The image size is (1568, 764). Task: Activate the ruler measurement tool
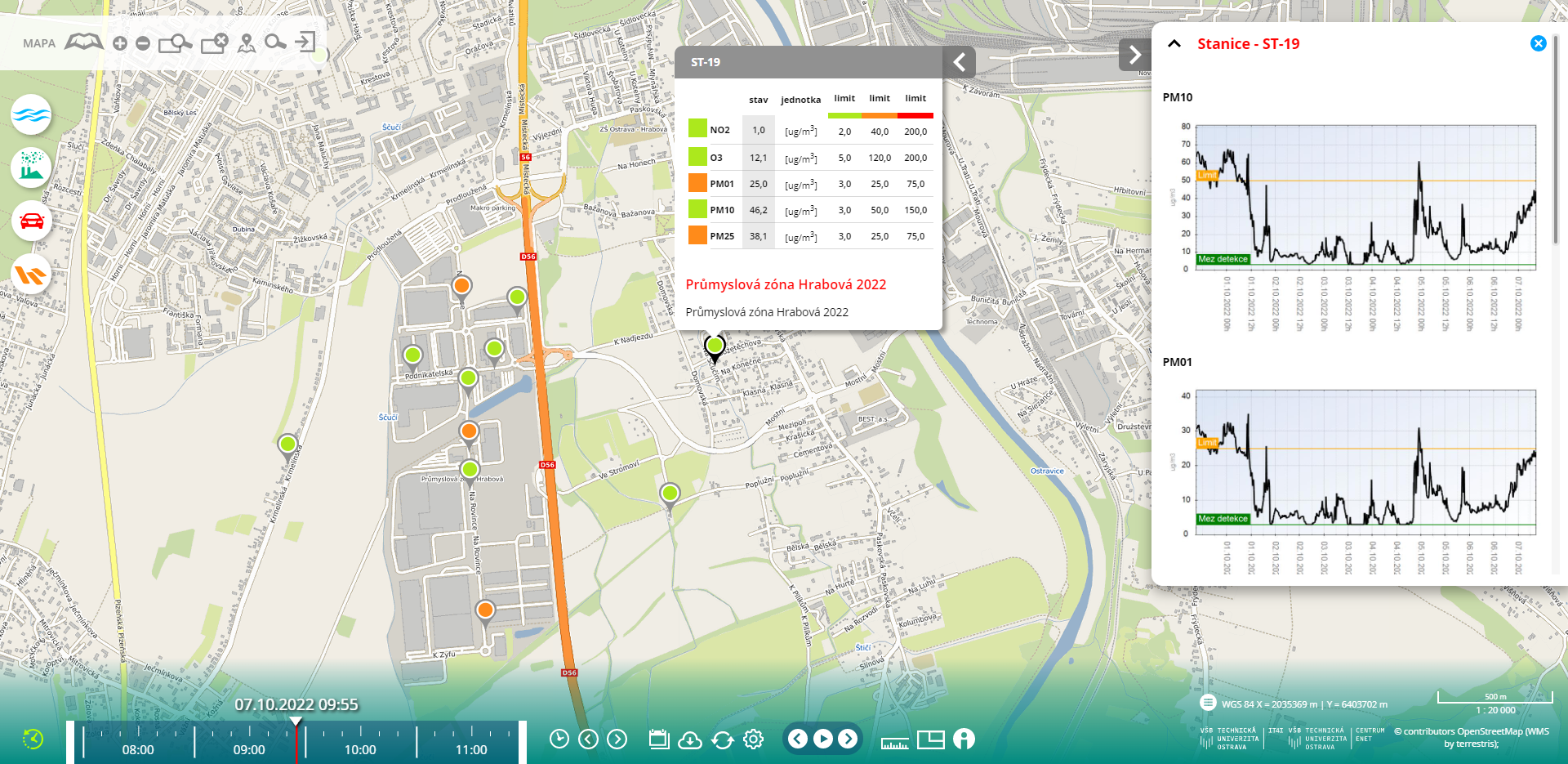894,742
